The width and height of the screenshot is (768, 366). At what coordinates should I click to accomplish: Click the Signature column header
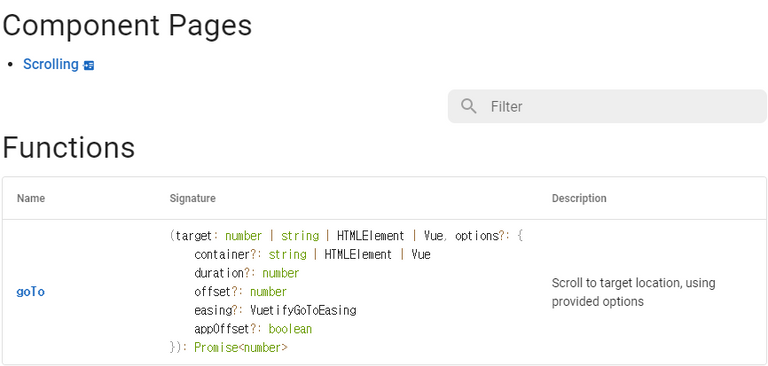tap(192, 198)
